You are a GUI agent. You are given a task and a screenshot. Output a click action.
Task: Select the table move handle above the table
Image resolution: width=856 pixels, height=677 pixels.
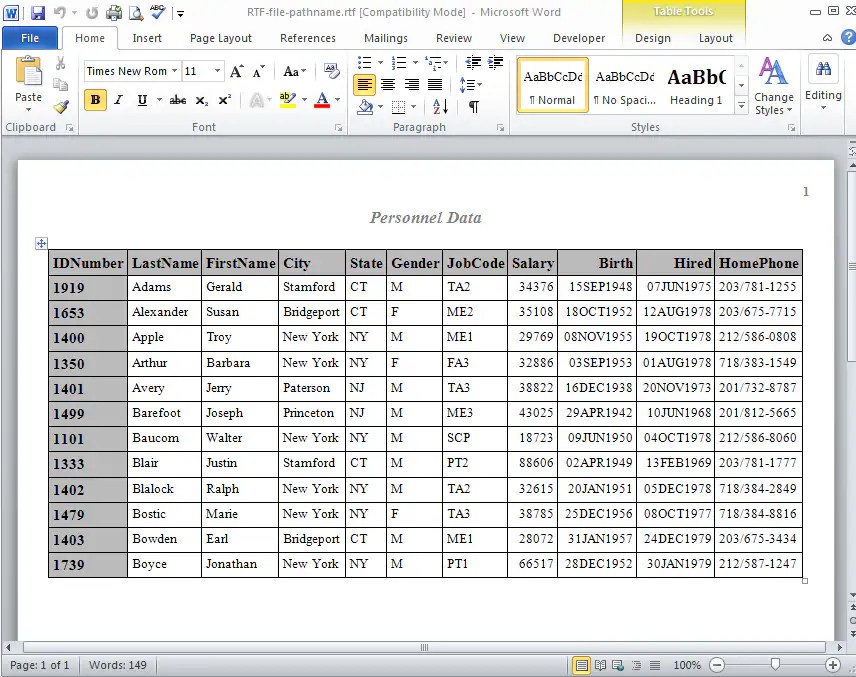[41, 243]
